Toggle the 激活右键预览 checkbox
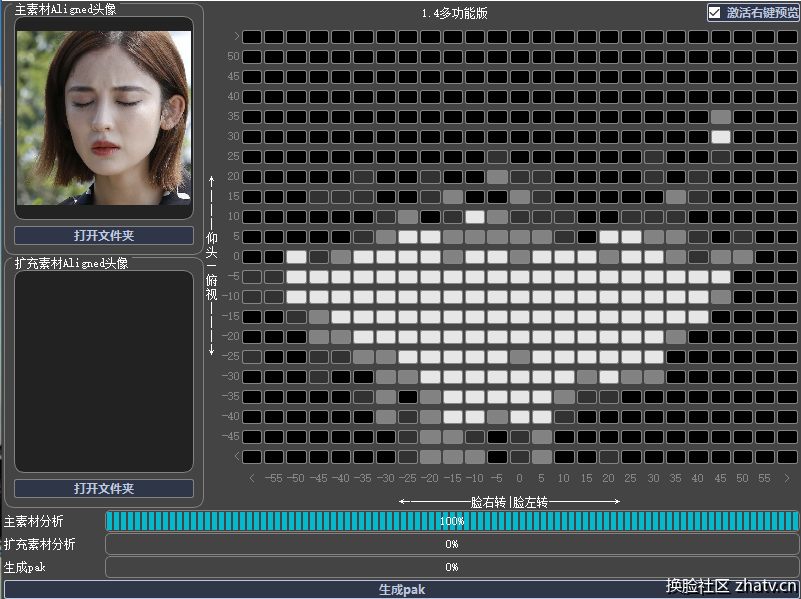801x599 pixels. 714,13
